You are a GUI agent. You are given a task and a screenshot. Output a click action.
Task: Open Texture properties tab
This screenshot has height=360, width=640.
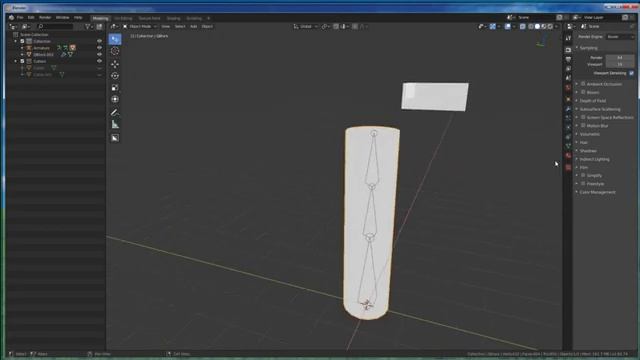(568, 167)
